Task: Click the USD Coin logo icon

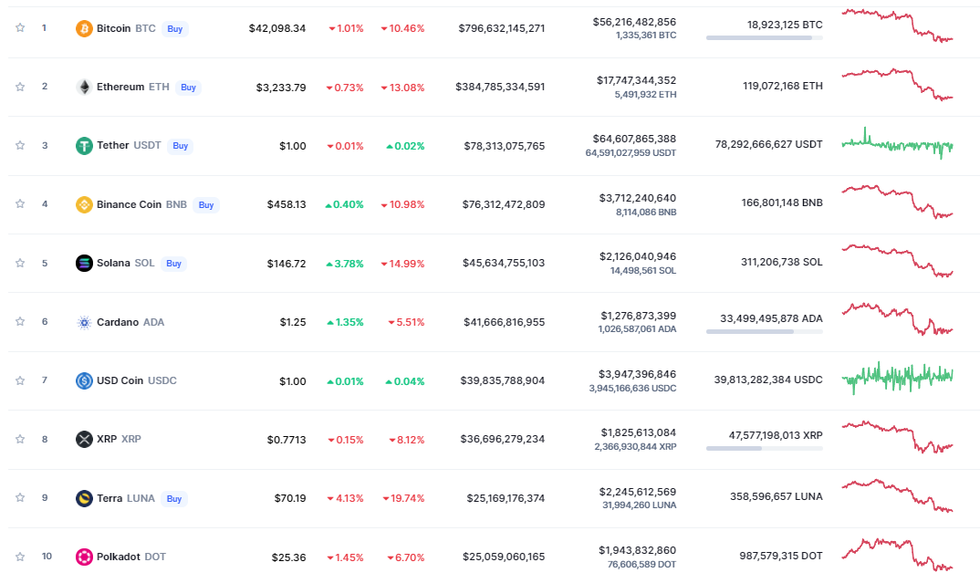Action: click(84, 381)
